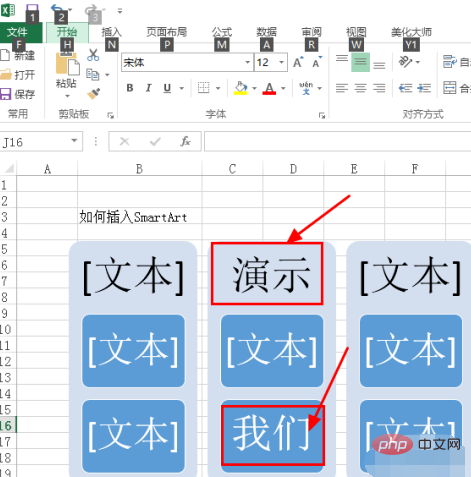Image resolution: width=471 pixels, height=477 pixels.
Task: Increase font size with large A
Action: 298,62
